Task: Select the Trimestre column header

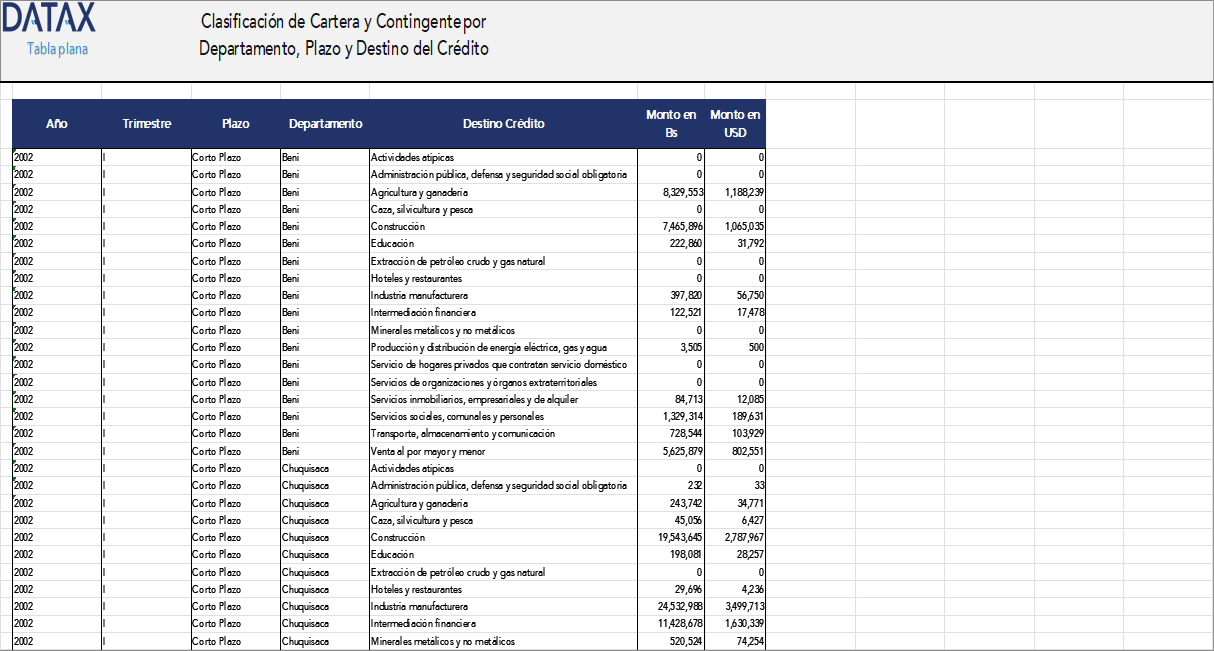Action: pyautogui.click(x=146, y=123)
